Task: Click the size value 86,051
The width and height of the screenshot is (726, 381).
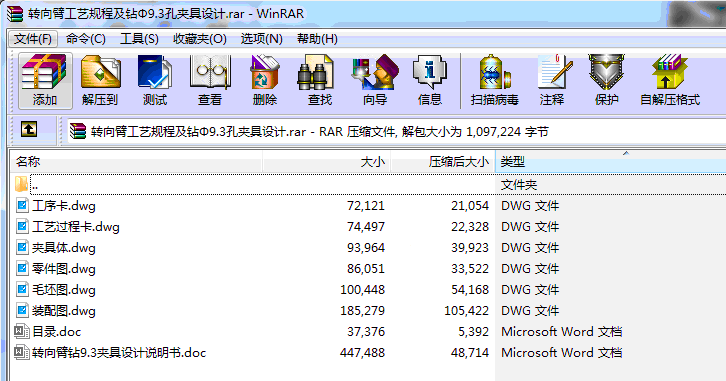Action: click(366, 269)
